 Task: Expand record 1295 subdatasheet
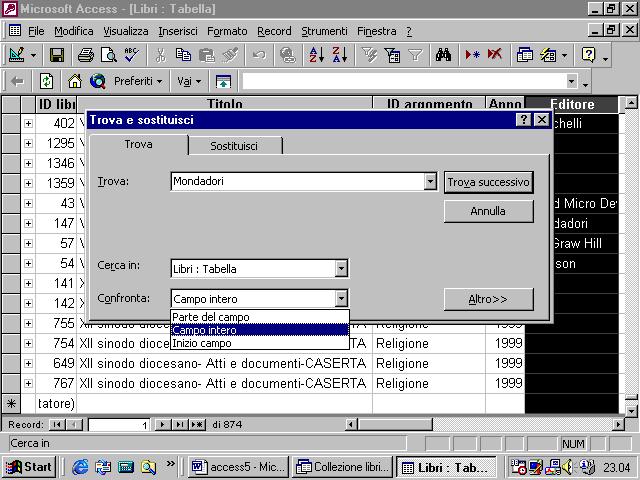(x=28, y=143)
